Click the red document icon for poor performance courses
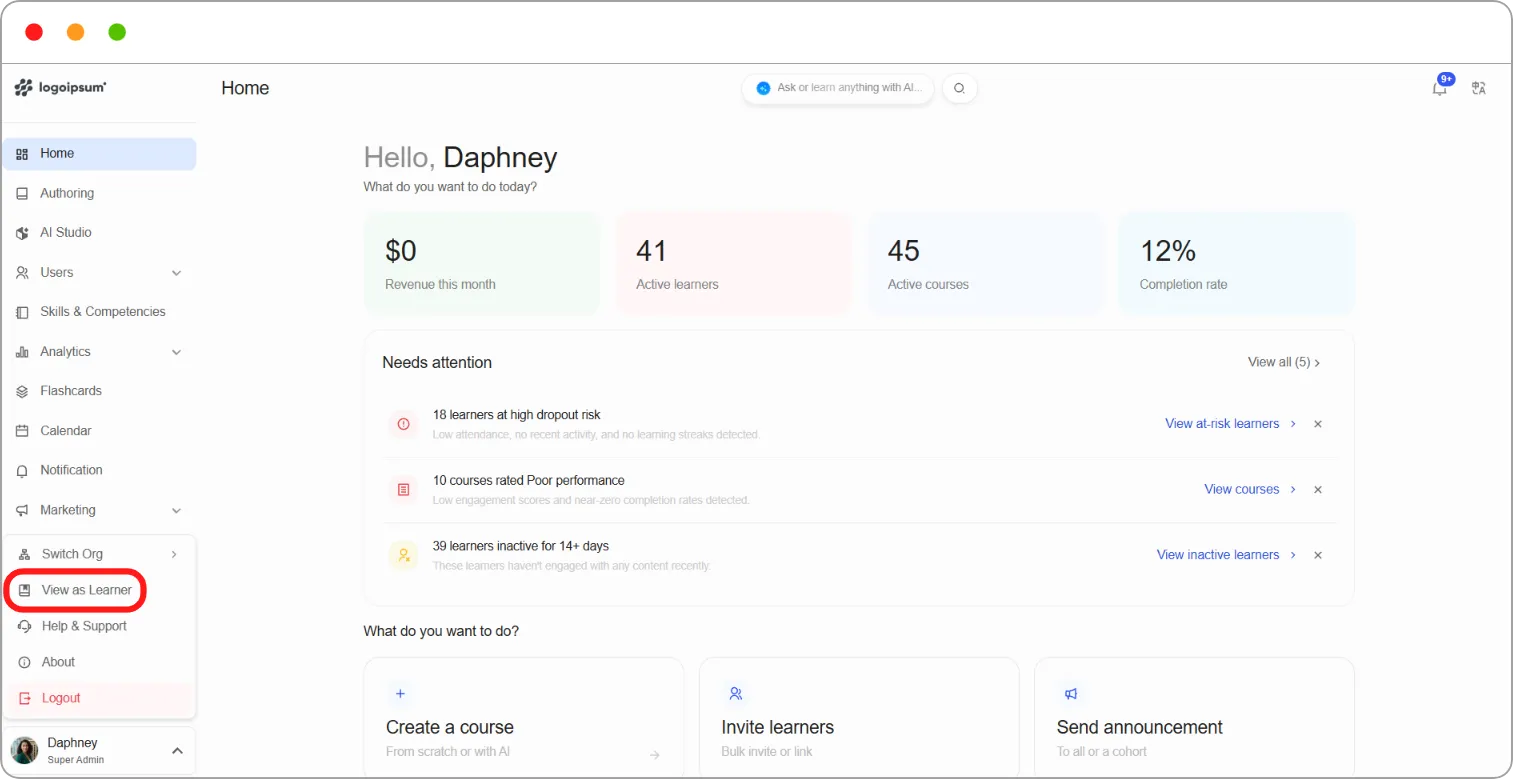Viewport: 1513px width, 779px height. 403,489
